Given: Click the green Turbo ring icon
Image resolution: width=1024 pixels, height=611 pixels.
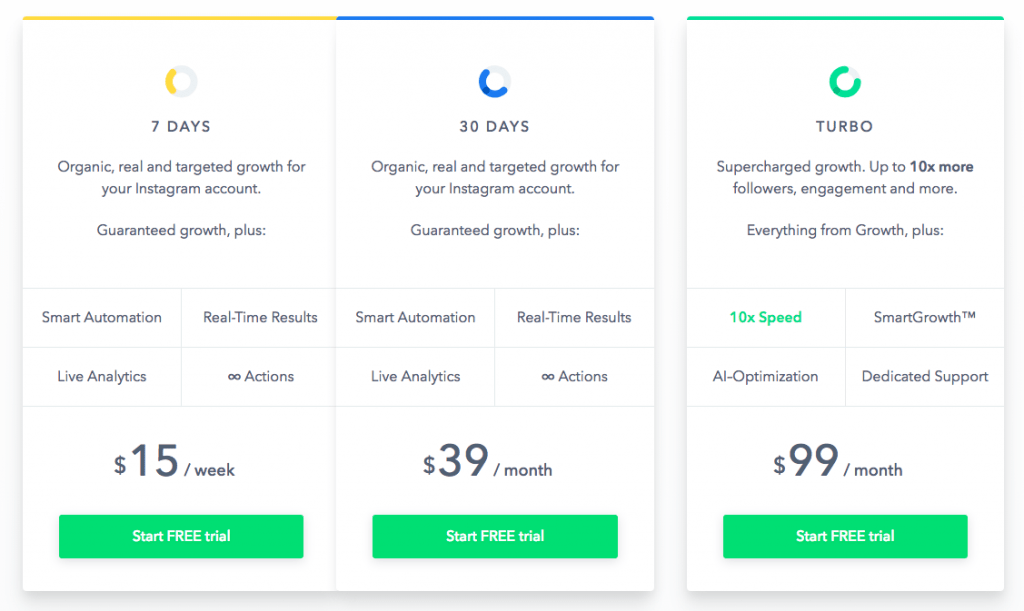Looking at the screenshot, I should [x=845, y=82].
